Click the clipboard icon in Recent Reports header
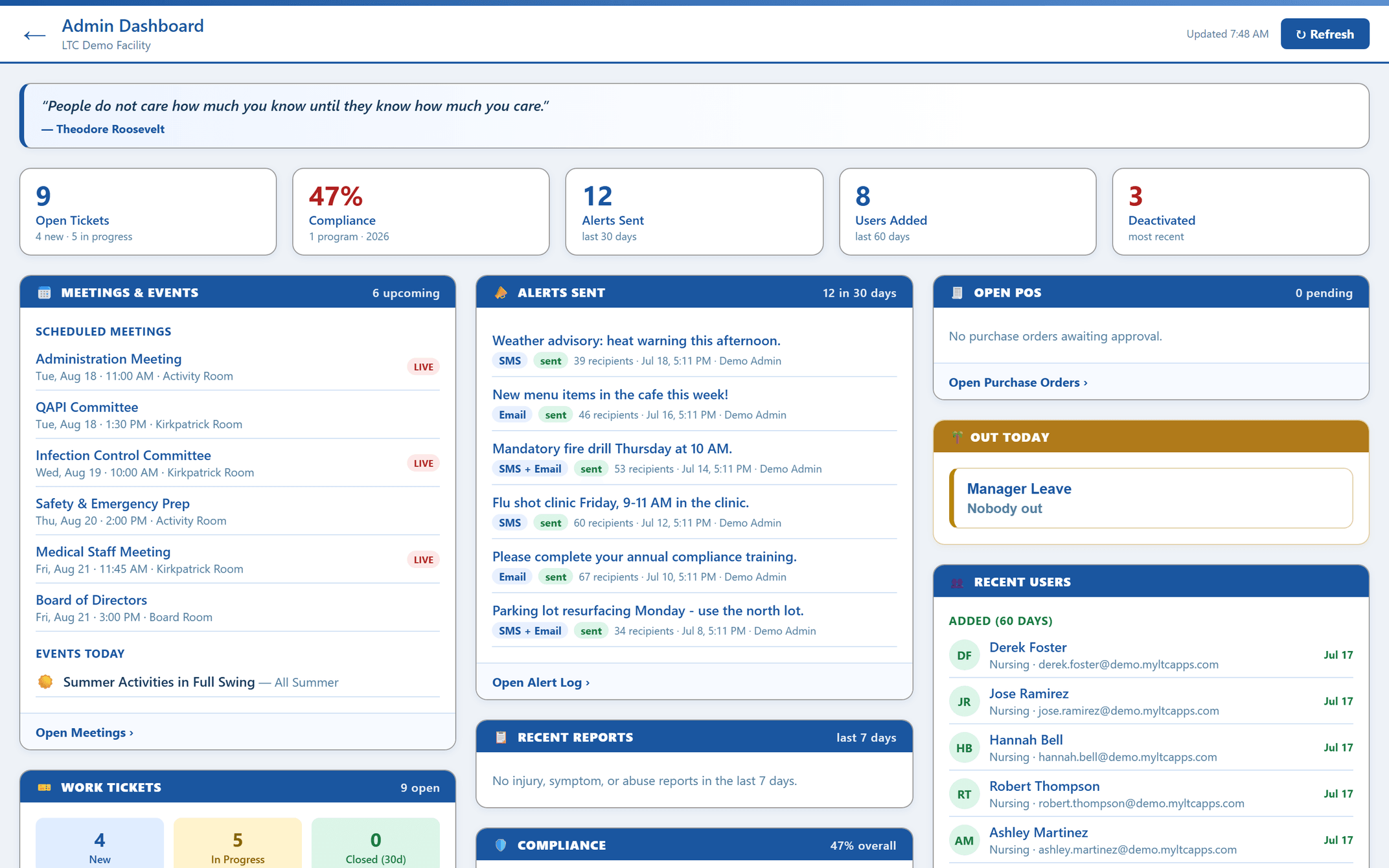 [501, 737]
